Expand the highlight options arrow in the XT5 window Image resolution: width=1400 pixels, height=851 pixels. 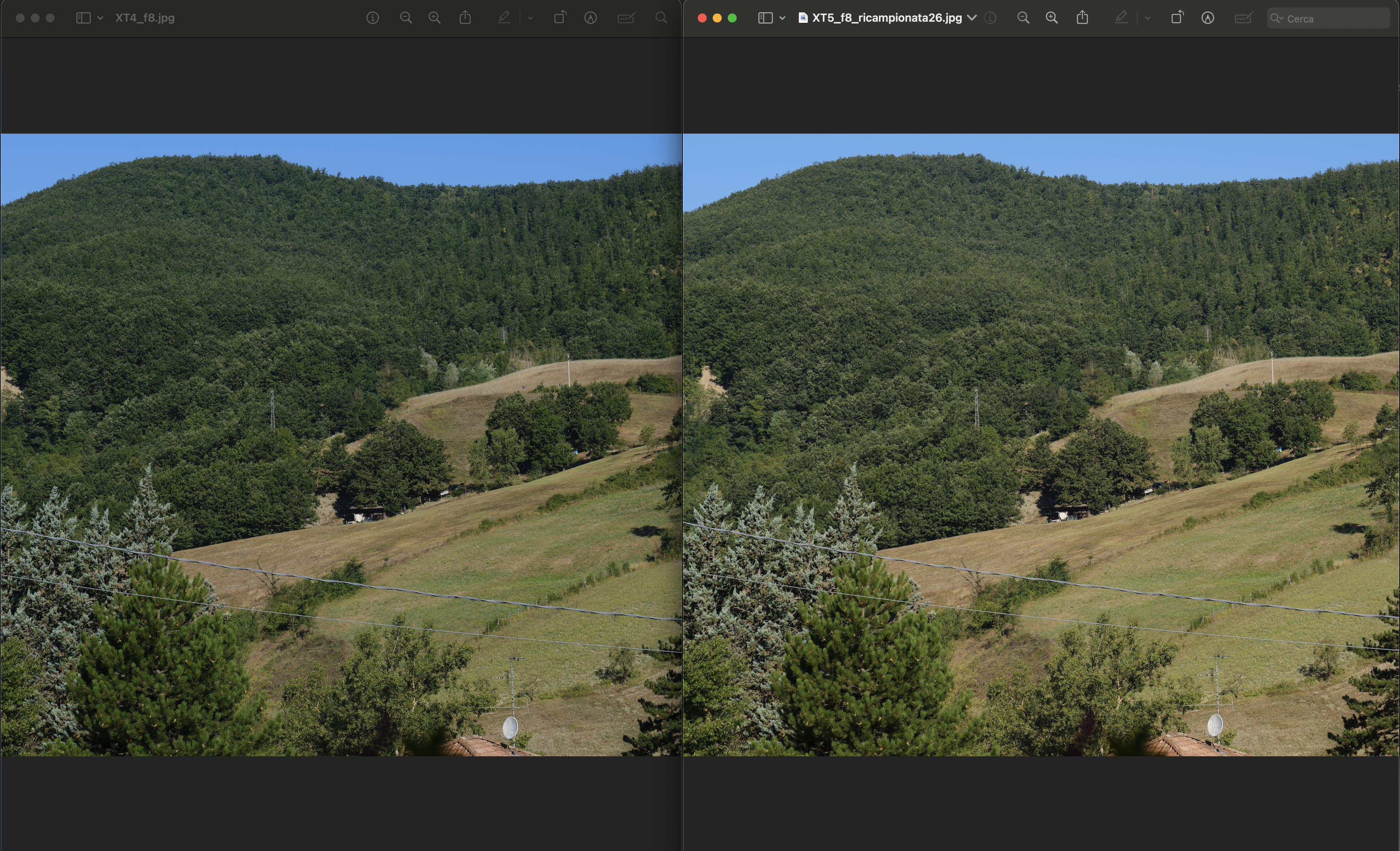pyautogui.click(x=1147, y=18)
